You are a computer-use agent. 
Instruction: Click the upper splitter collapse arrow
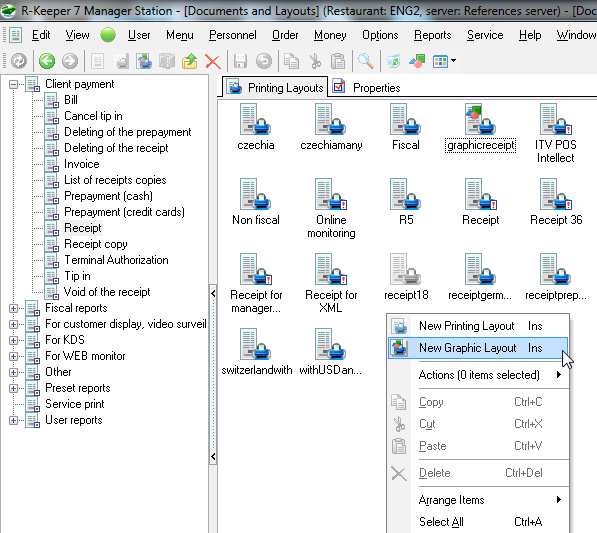point(213,294)
